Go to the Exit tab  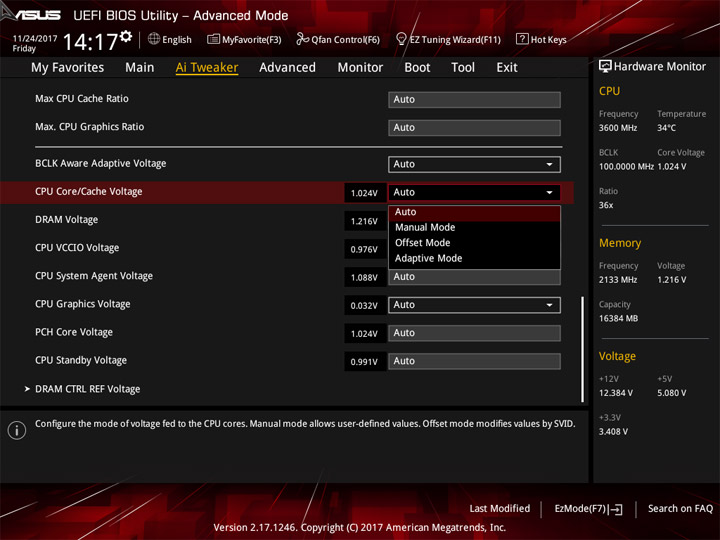[506, 68]
